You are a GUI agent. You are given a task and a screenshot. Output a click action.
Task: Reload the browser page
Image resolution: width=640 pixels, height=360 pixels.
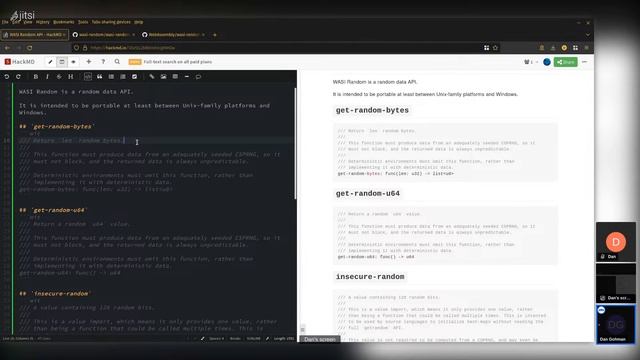tap(29, 48)
